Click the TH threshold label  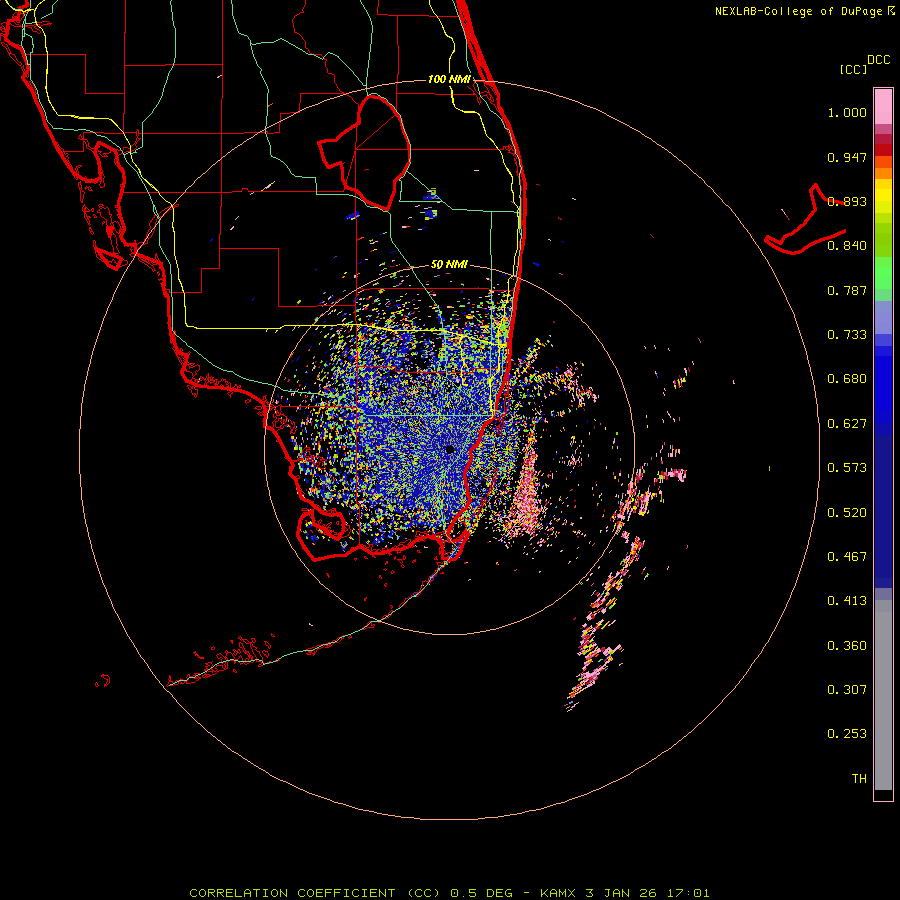tap(859, 779)
